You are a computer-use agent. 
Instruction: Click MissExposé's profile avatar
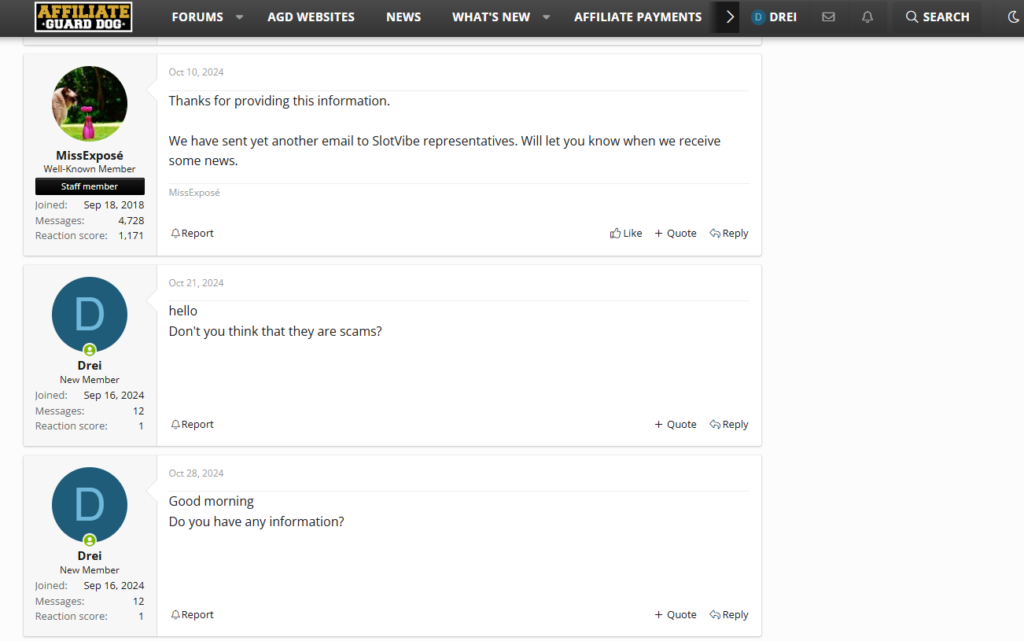coord(89,104)
